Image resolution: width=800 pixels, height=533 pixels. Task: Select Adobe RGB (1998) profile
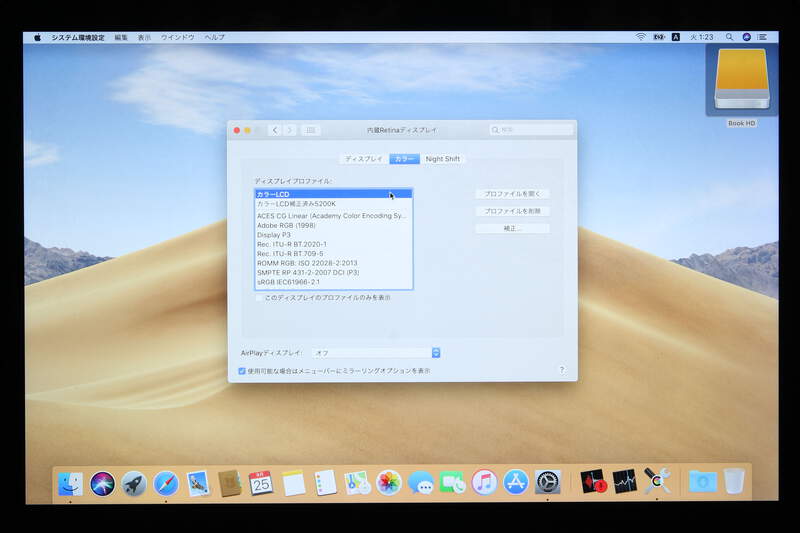pyautogui.click(x=334, y=225)
